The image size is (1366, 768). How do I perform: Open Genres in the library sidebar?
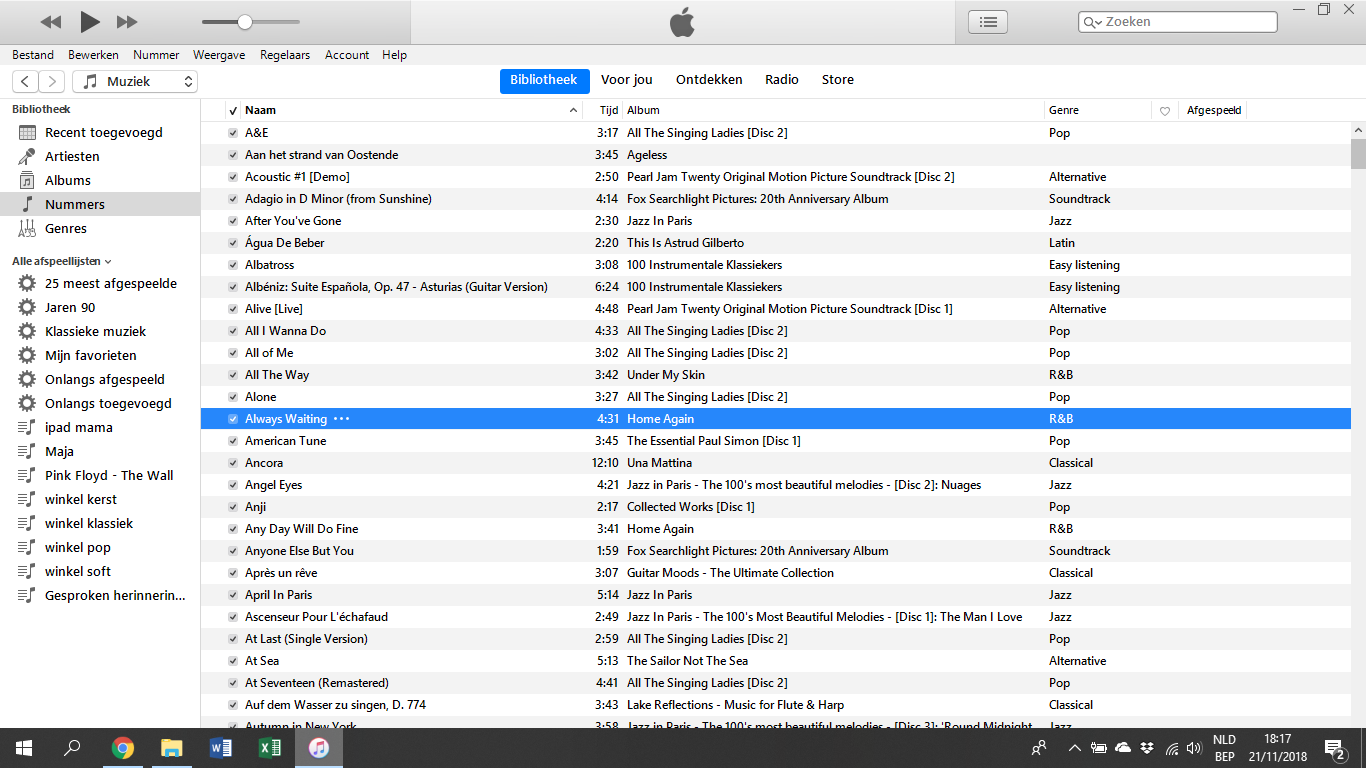66,228
